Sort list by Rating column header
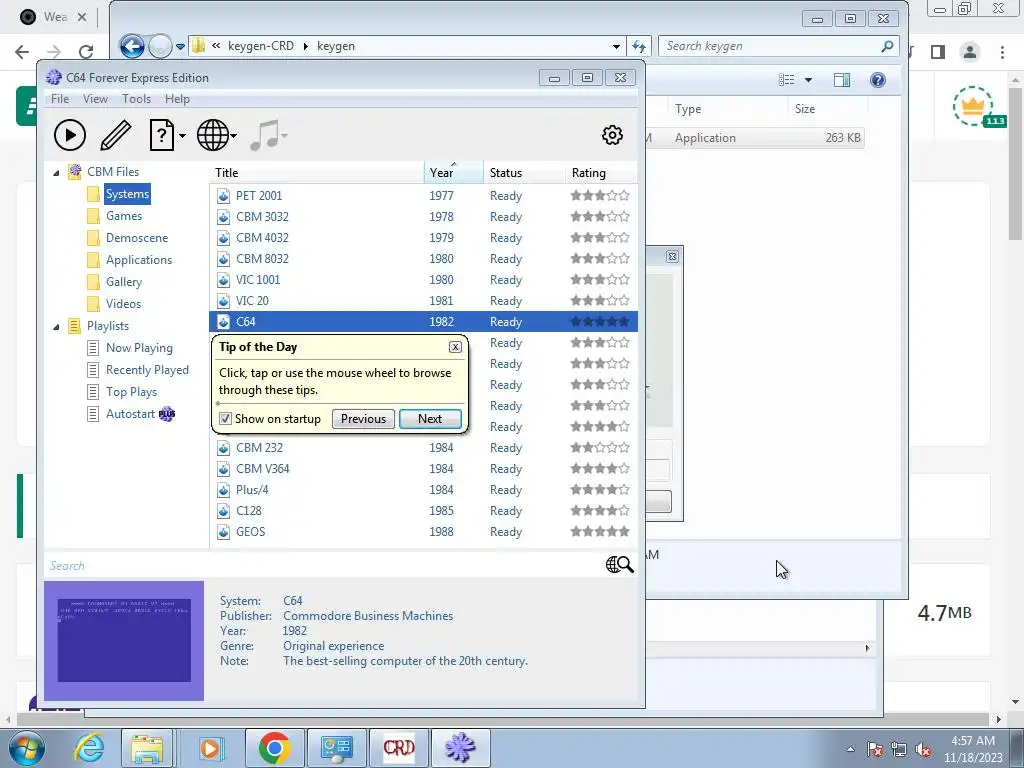 tap(601, 172)
